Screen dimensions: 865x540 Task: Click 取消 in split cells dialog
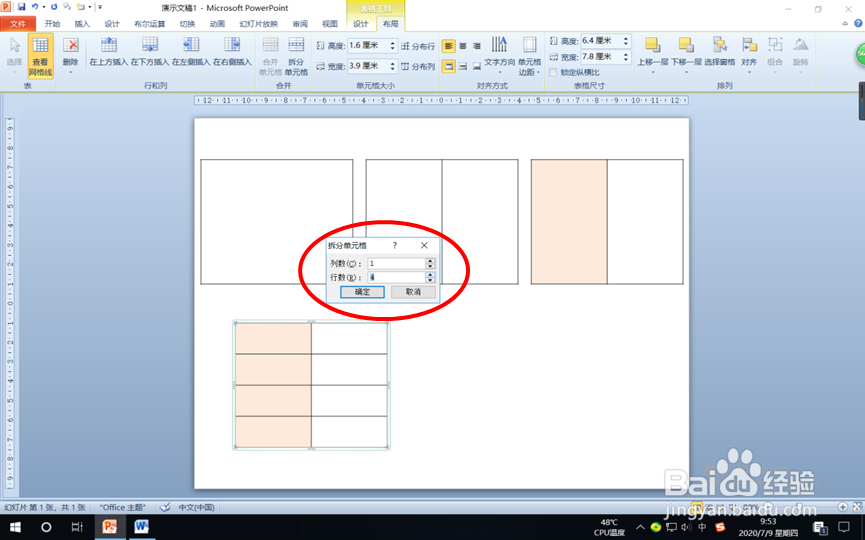pyautogui.click(x=413, y=292)
